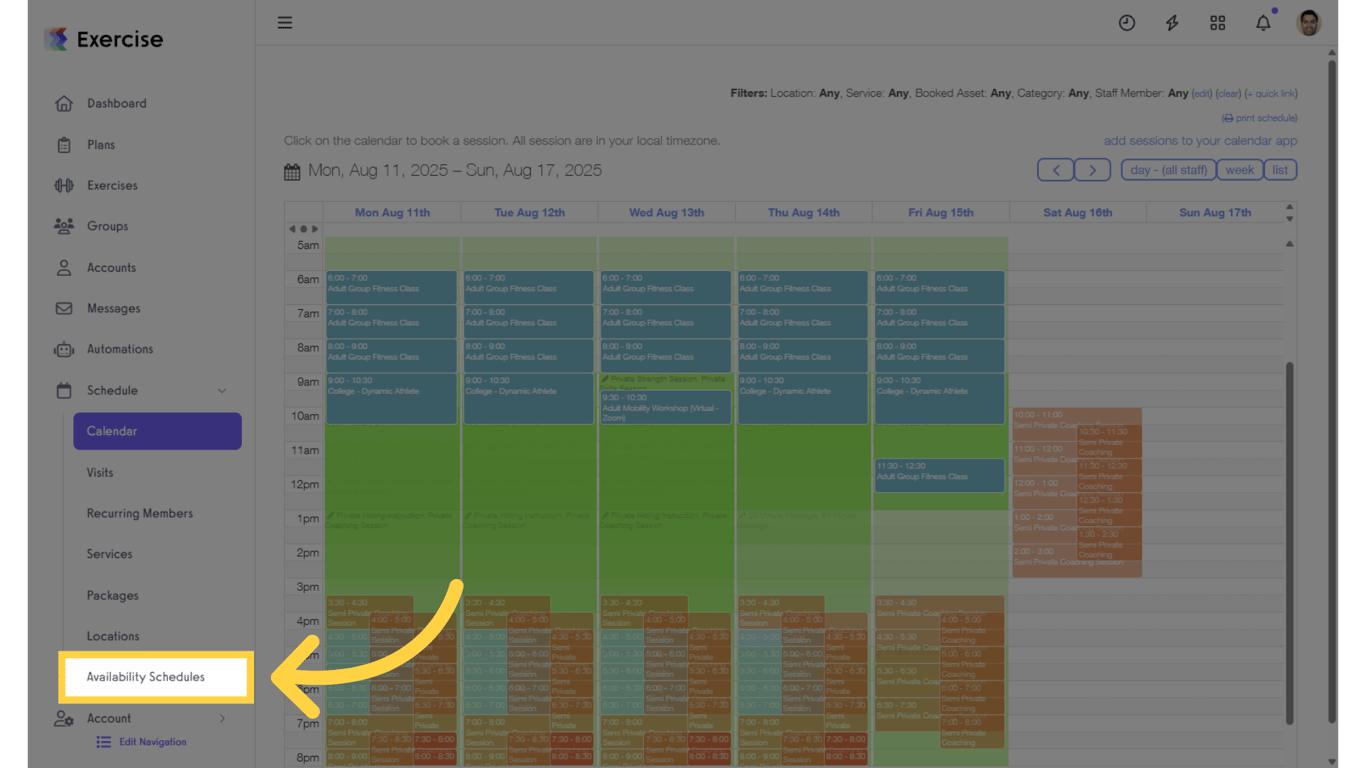The width and height of the screenshot is (1366, 768).
Task: Switch to the day - (all staff) view
Action: [x=1168, y=169]
